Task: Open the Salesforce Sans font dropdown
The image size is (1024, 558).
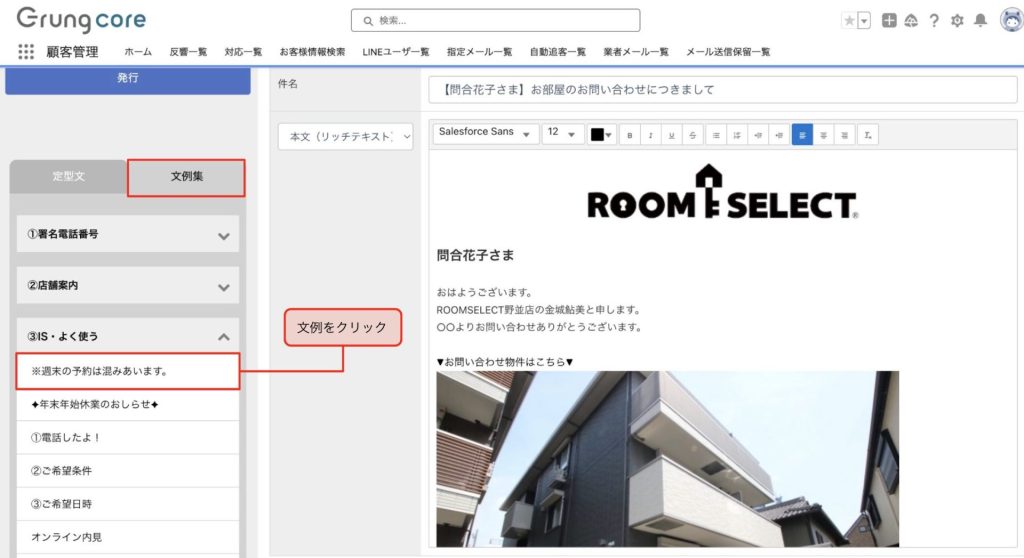Action: [485, 133]
